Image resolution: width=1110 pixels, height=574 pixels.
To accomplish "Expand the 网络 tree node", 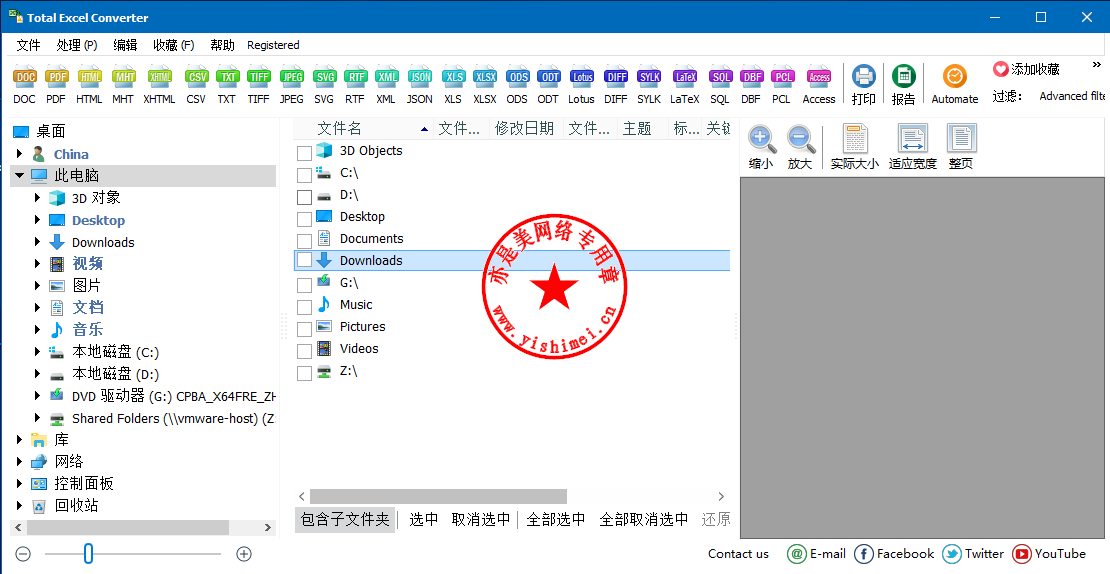I will tap(20, 461).
